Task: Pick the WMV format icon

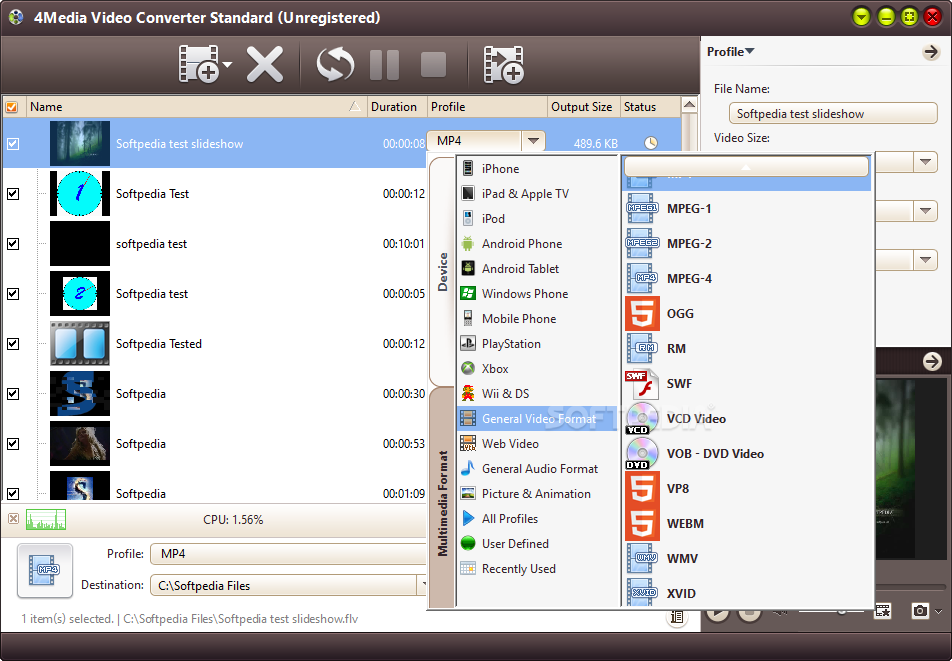Action: (x=642, y=558)
